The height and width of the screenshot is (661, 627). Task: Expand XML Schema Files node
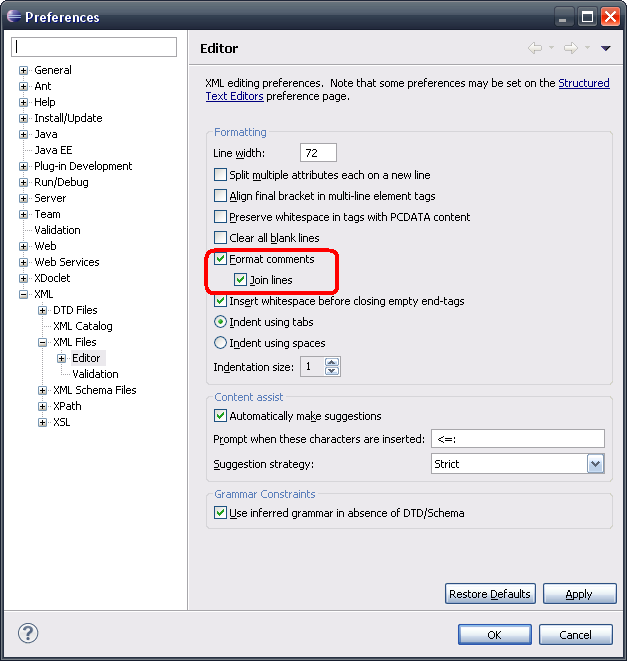[42, 391]
